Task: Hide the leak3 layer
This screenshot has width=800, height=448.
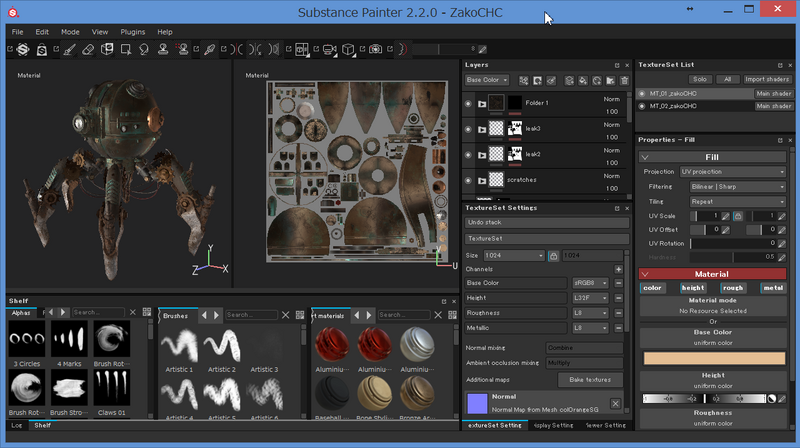Action: 468,129
